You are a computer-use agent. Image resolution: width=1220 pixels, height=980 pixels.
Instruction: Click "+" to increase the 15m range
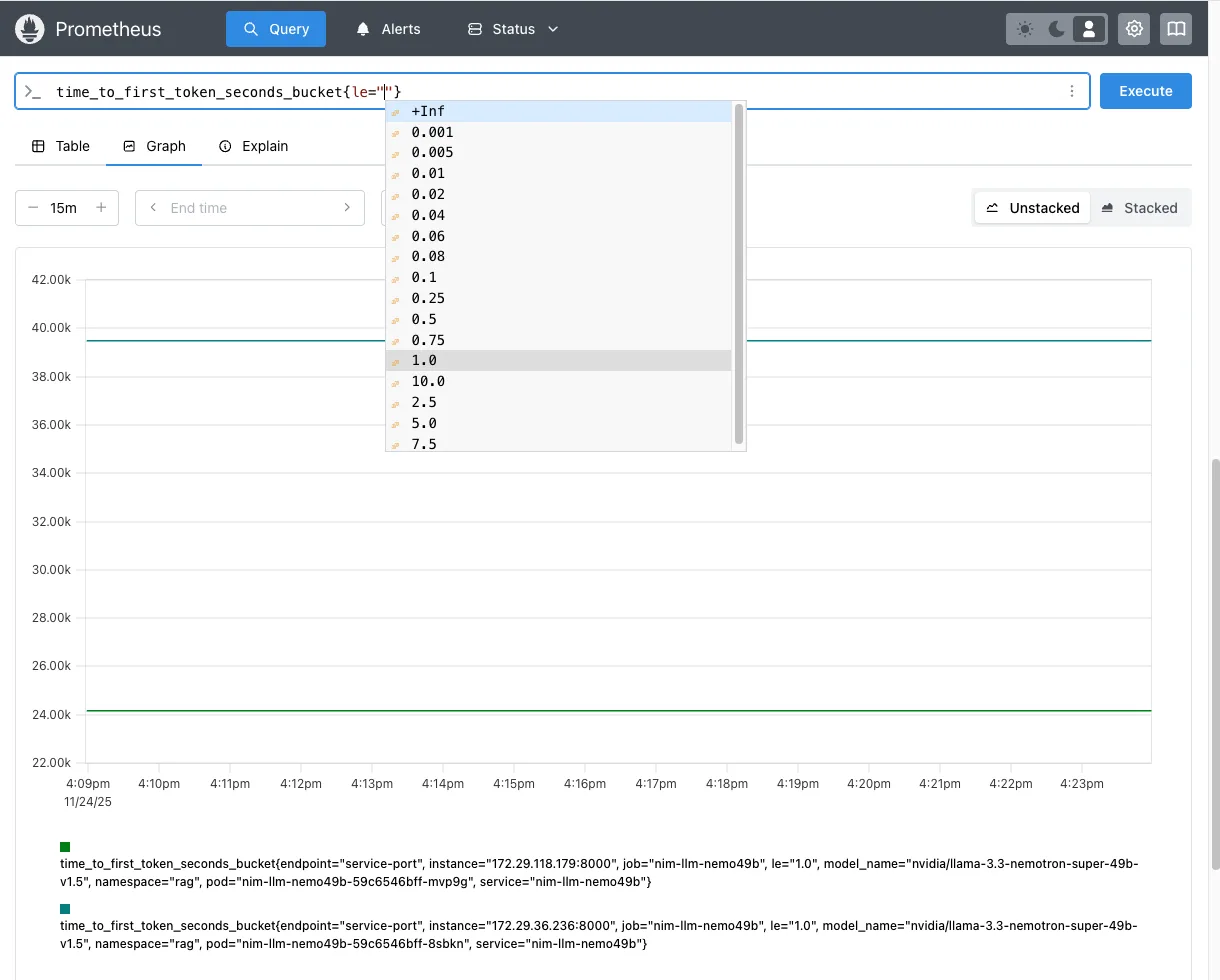101,207
